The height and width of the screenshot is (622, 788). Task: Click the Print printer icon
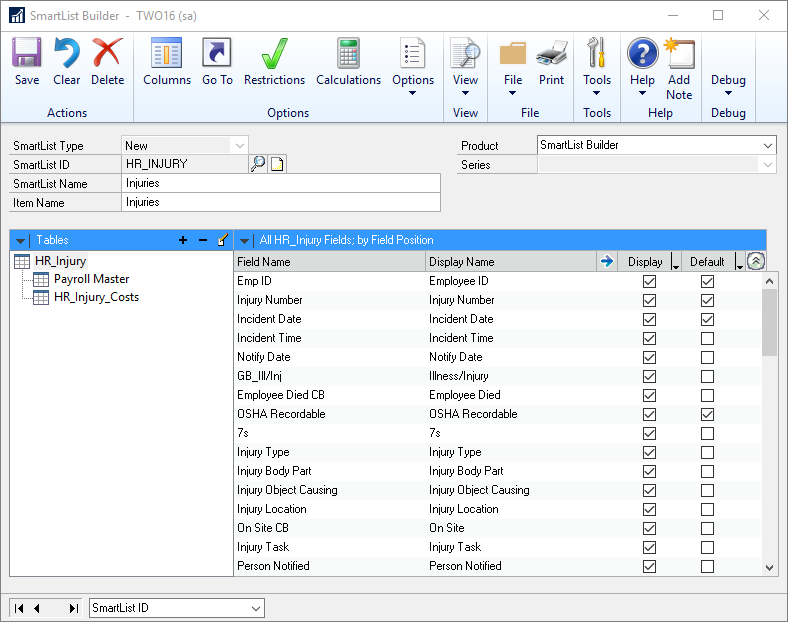[551, 54]
